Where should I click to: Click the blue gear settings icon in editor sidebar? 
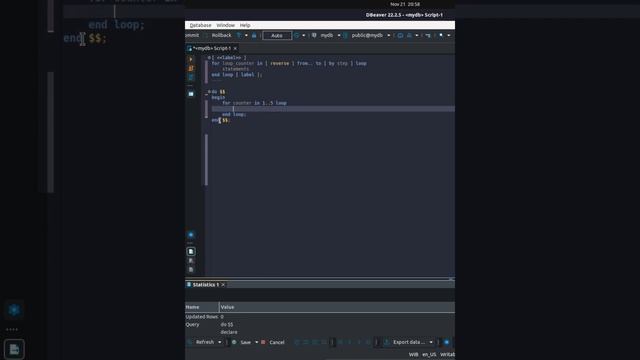coord(191,235)
